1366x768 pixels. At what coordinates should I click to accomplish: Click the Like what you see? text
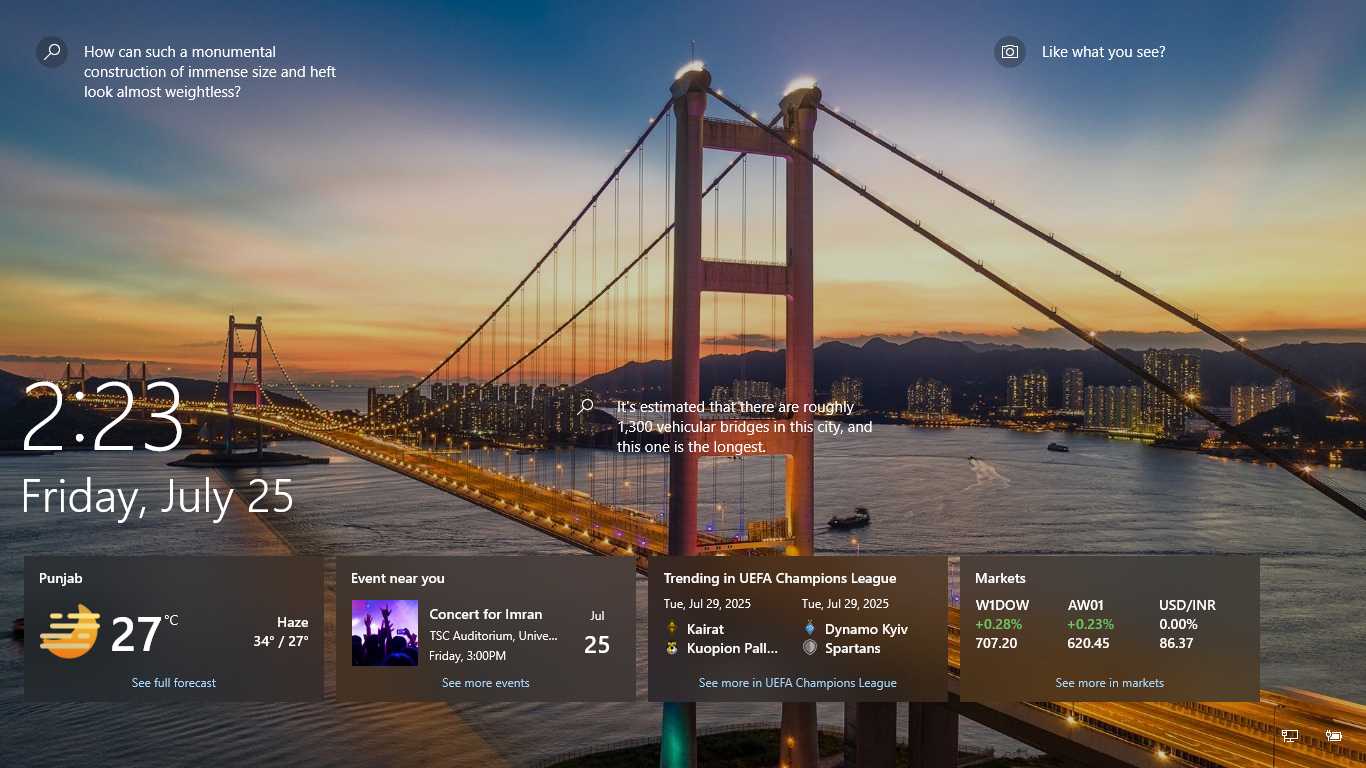click(x=1104, y=52)
